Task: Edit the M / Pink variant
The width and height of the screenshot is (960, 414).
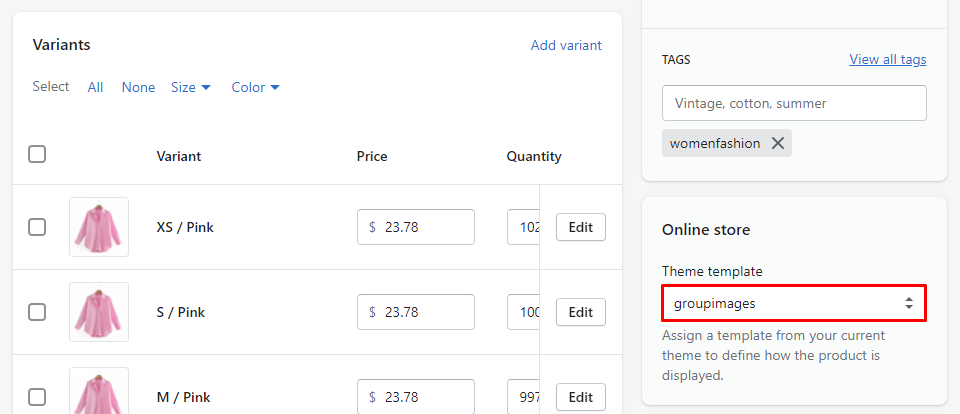Action: click(580, 397)
